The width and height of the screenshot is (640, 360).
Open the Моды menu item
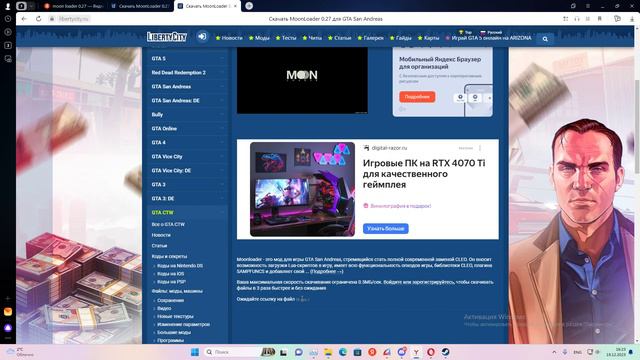click(259, 38)
